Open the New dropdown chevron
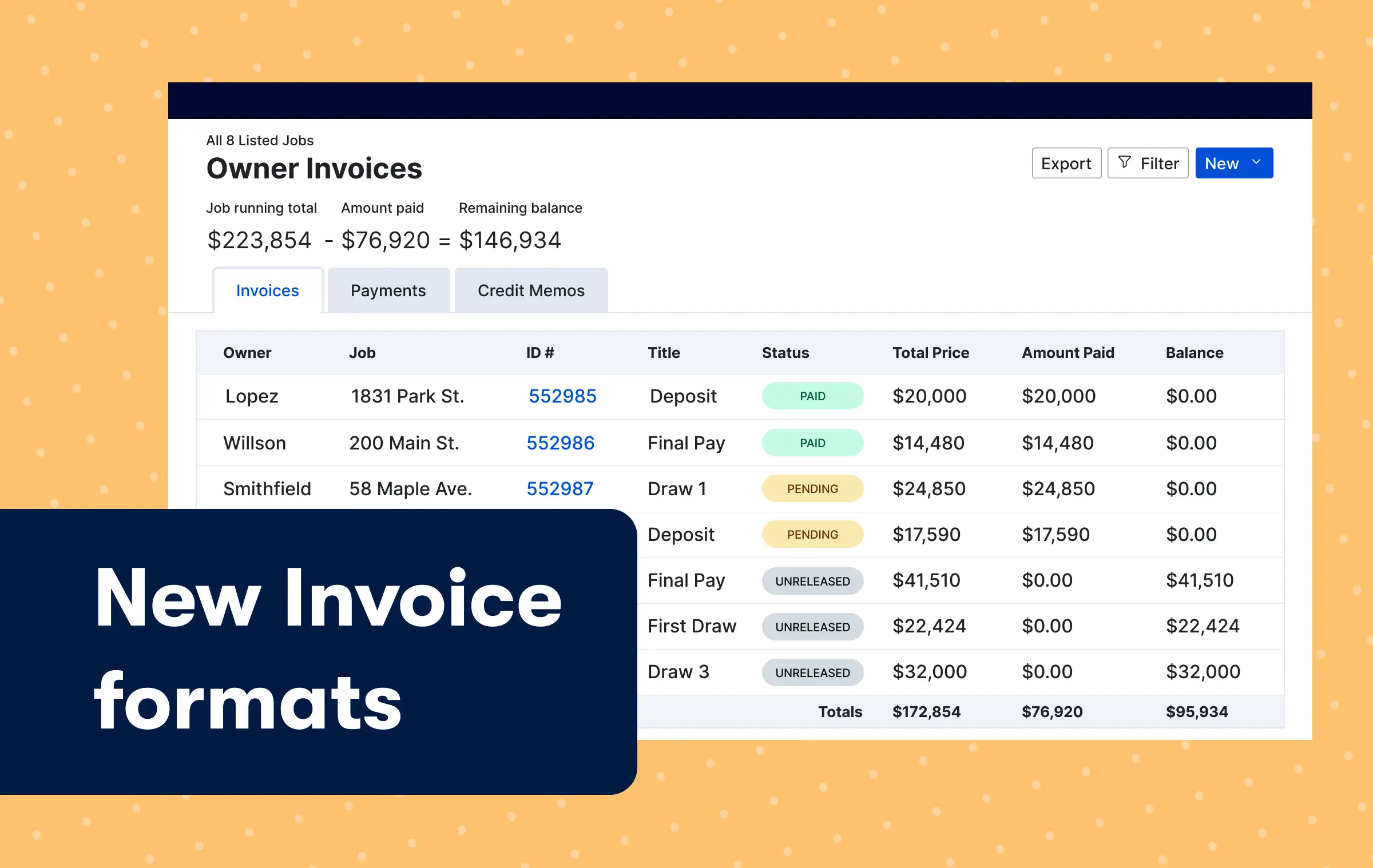 (1256, 163)
